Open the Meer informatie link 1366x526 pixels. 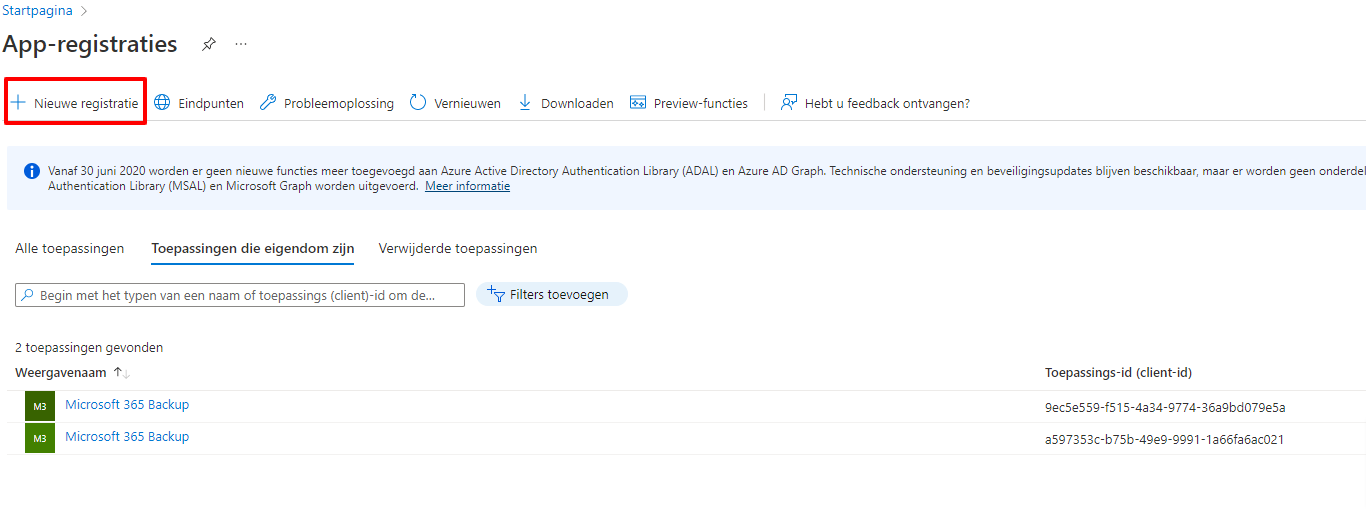click(467, 186)
